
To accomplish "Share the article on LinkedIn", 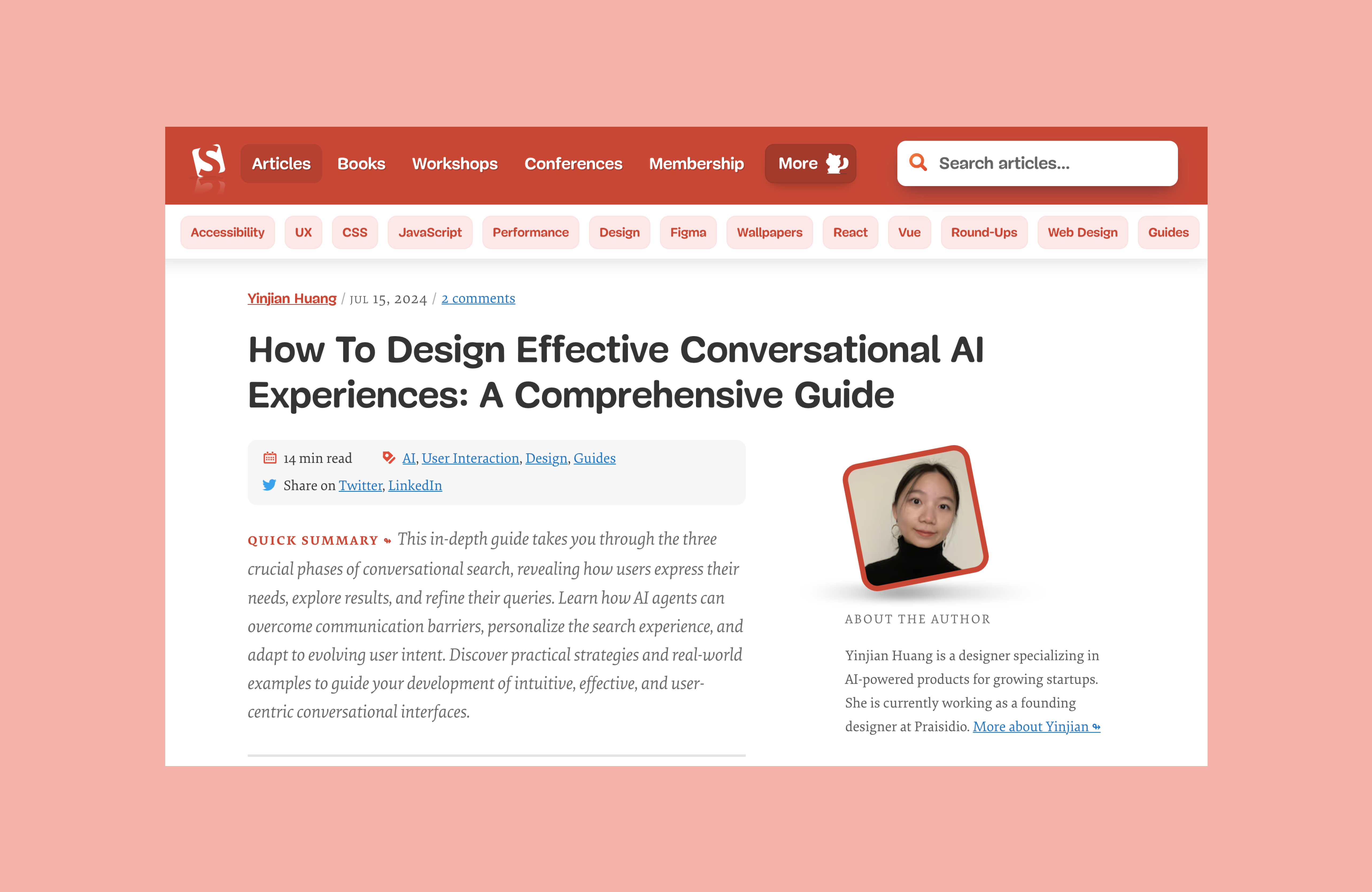I will pyautogui.click(x=415, y=486).
